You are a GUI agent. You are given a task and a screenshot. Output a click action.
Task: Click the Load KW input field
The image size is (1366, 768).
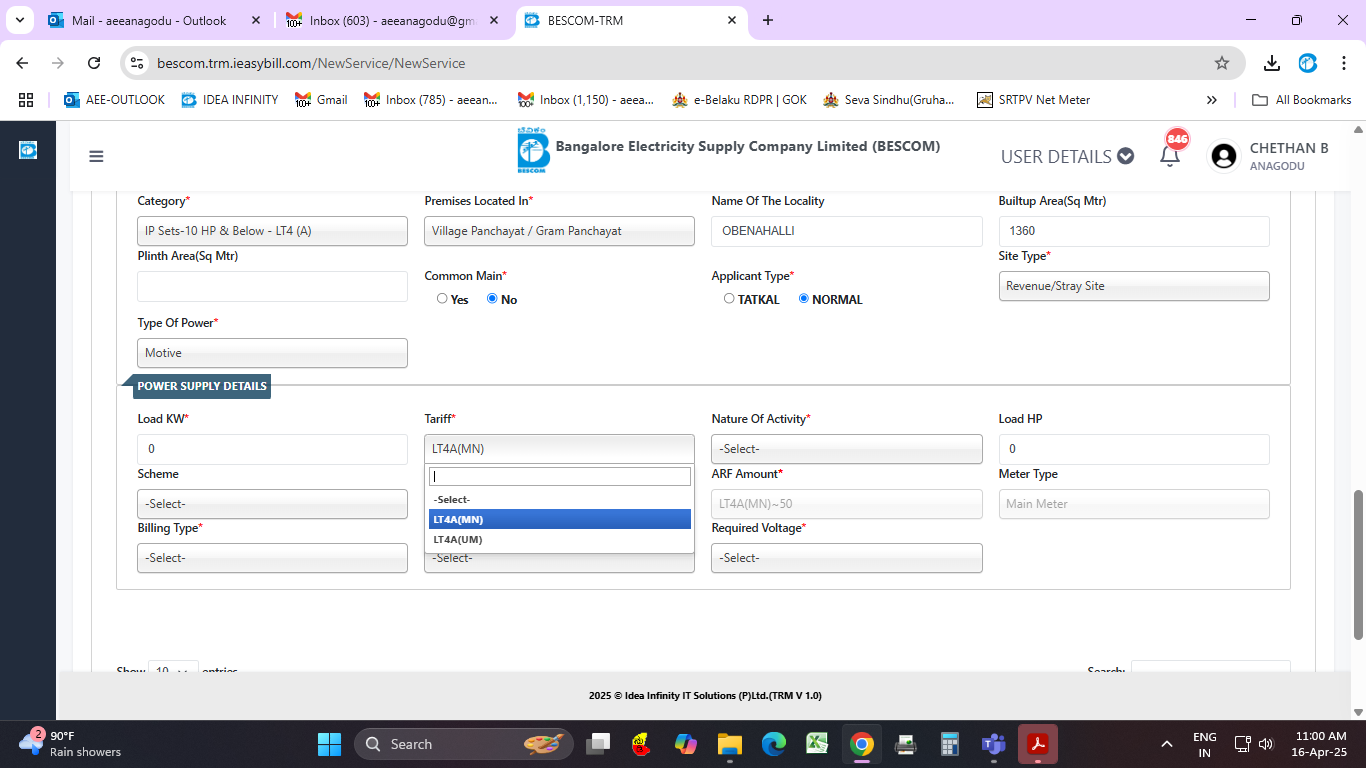(272, 449)
